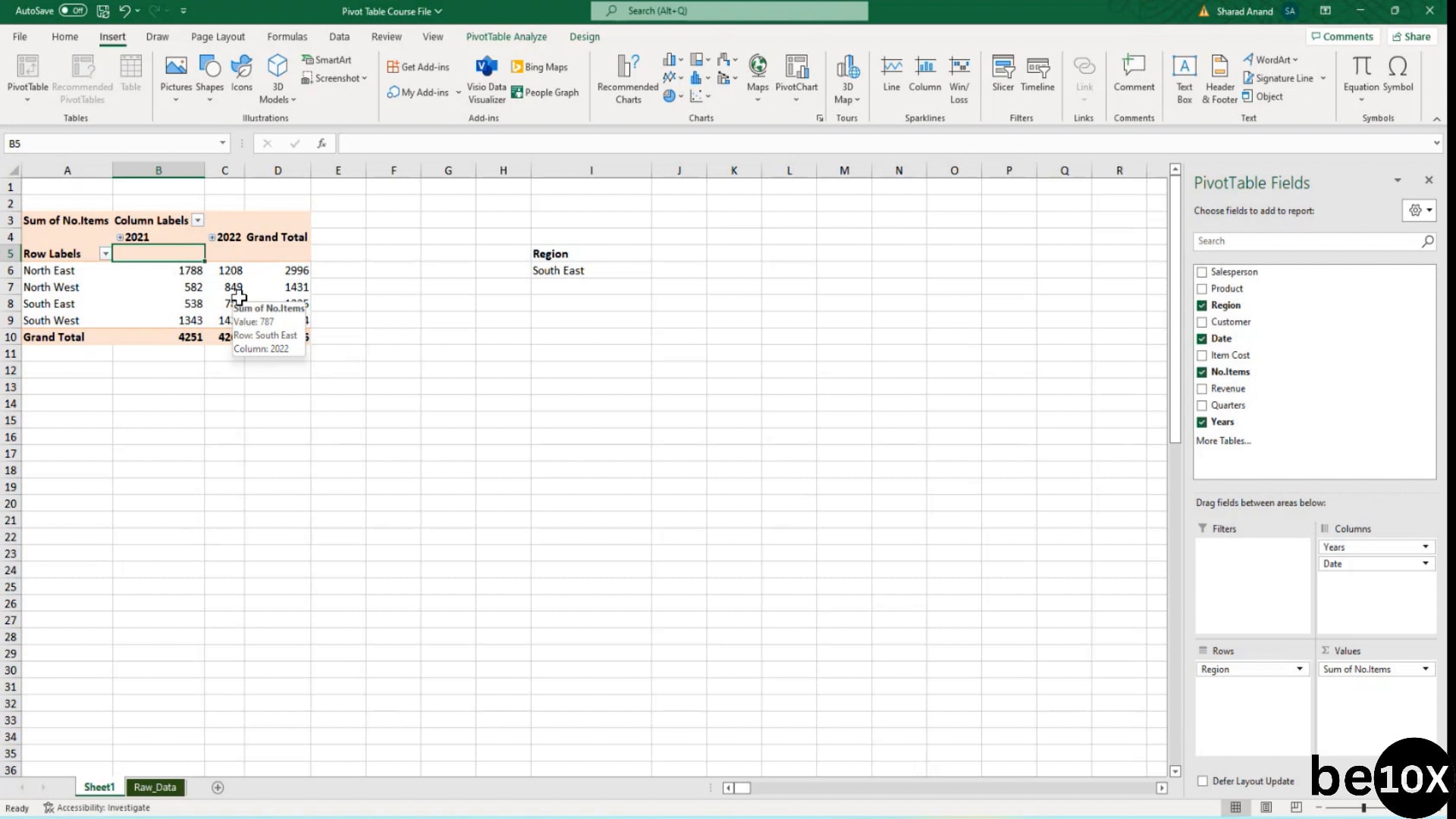Insert Icons from the Illustrations group
Viewport: 1456px width, 819px height.
[x=241, y=74]
